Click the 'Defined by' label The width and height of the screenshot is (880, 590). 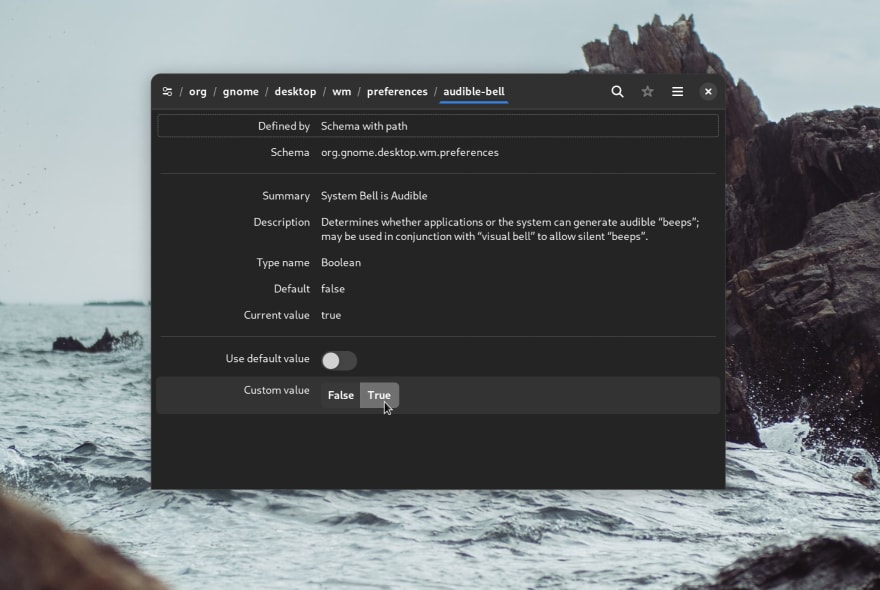(284, 126)
